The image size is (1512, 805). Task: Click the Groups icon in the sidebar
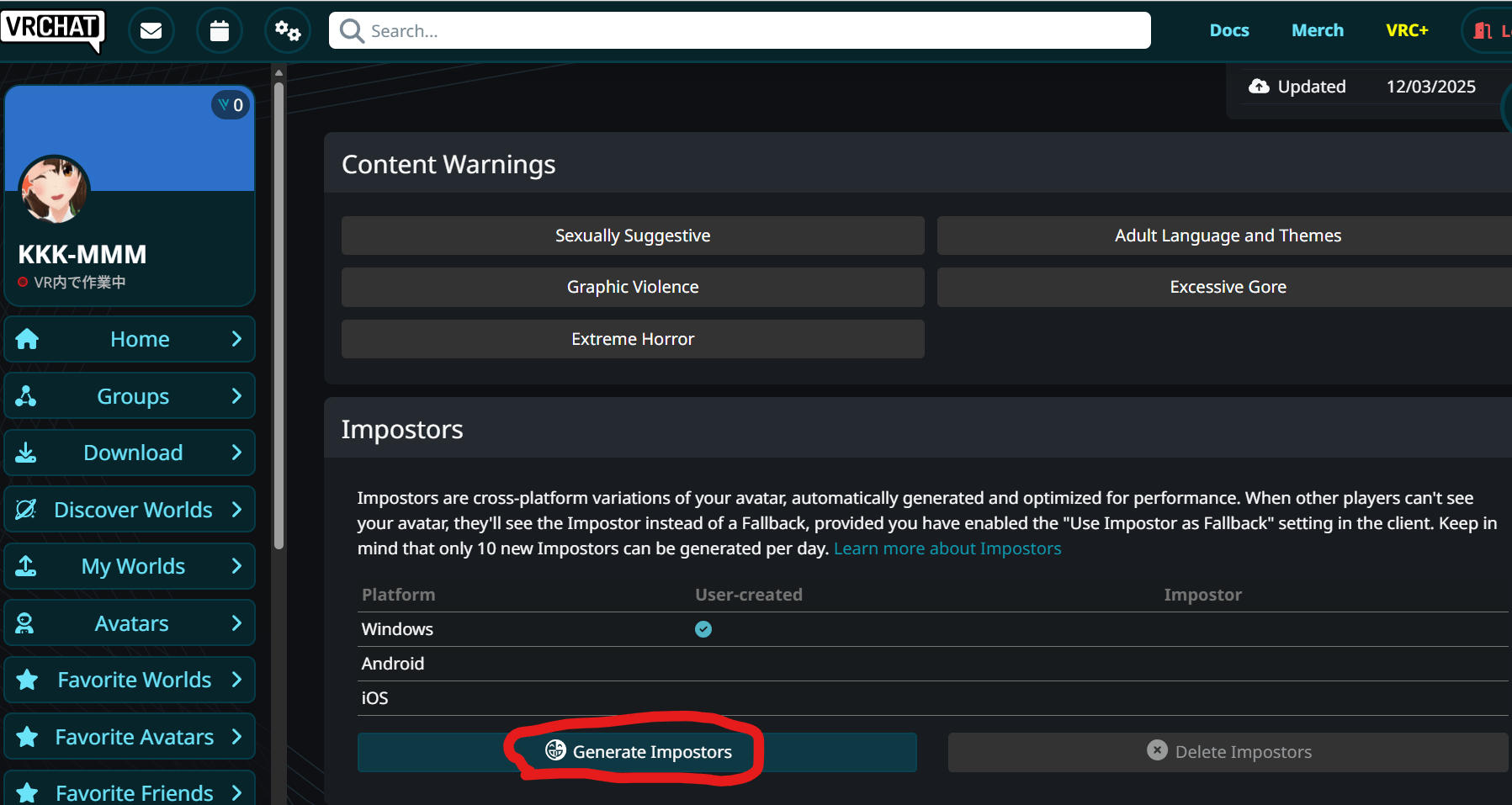26,396
